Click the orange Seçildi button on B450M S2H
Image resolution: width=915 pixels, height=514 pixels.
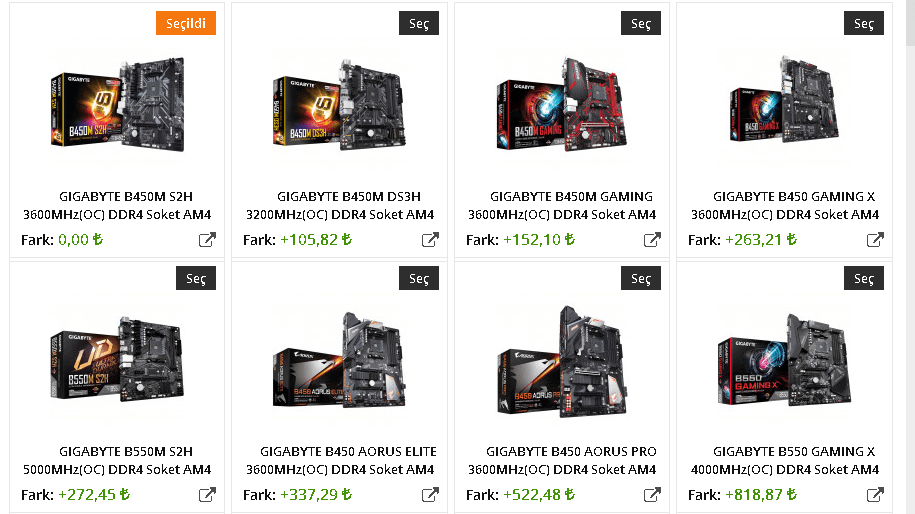pyautogui.click(x=186, y=23)
